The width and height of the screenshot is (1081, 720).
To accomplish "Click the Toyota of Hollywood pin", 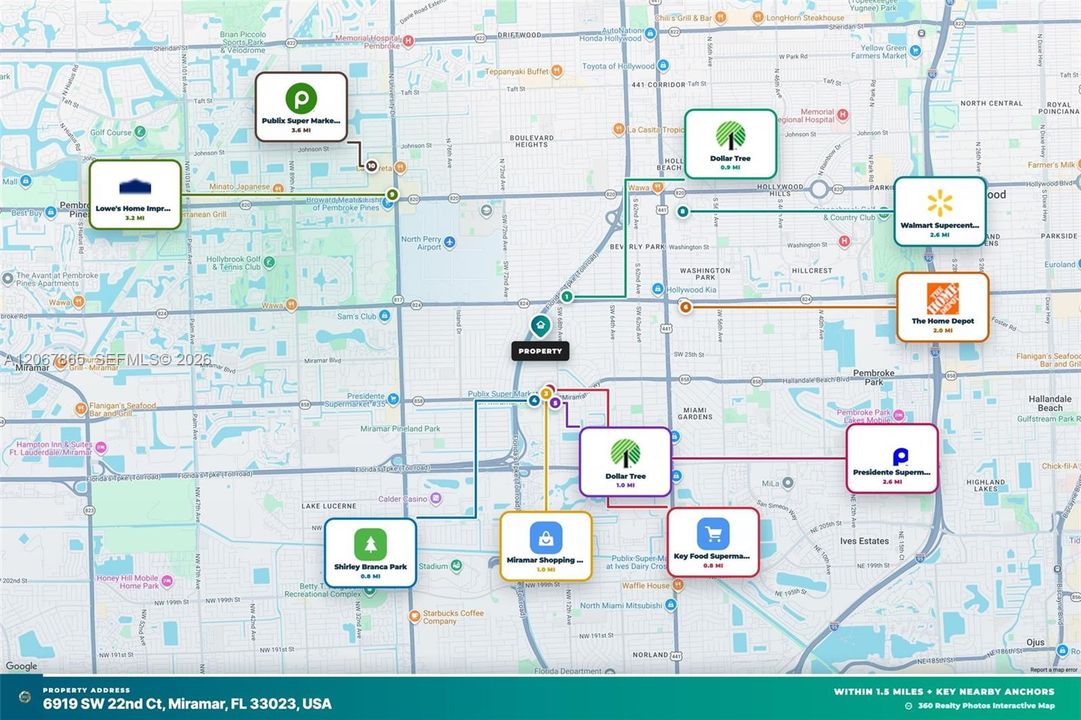I will point(663,66).
